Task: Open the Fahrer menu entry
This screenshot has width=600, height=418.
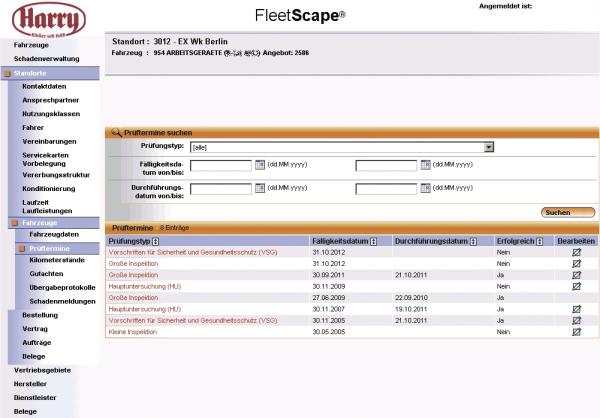Action: [33, 128]
